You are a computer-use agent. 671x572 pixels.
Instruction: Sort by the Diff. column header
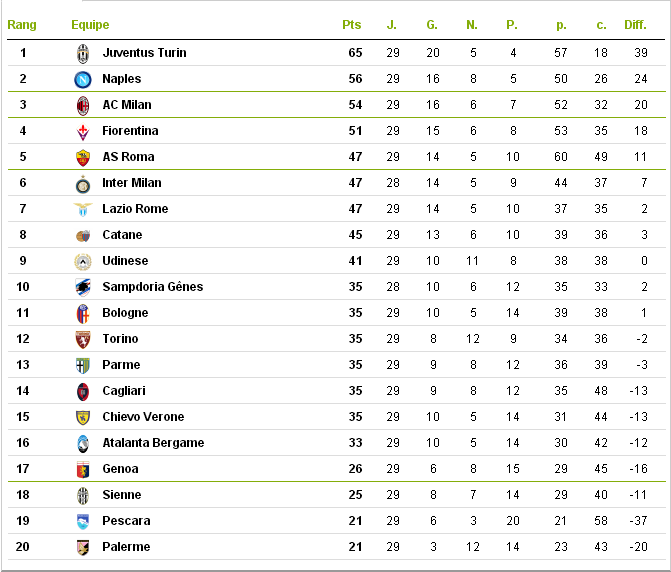[635, 25]
